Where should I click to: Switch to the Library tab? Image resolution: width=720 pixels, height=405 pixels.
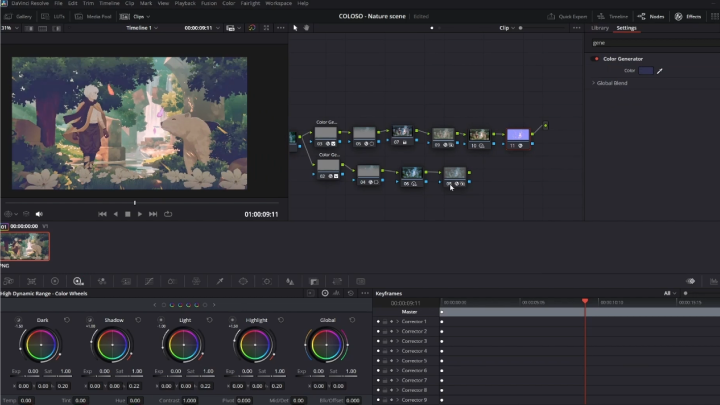[600, 28]
